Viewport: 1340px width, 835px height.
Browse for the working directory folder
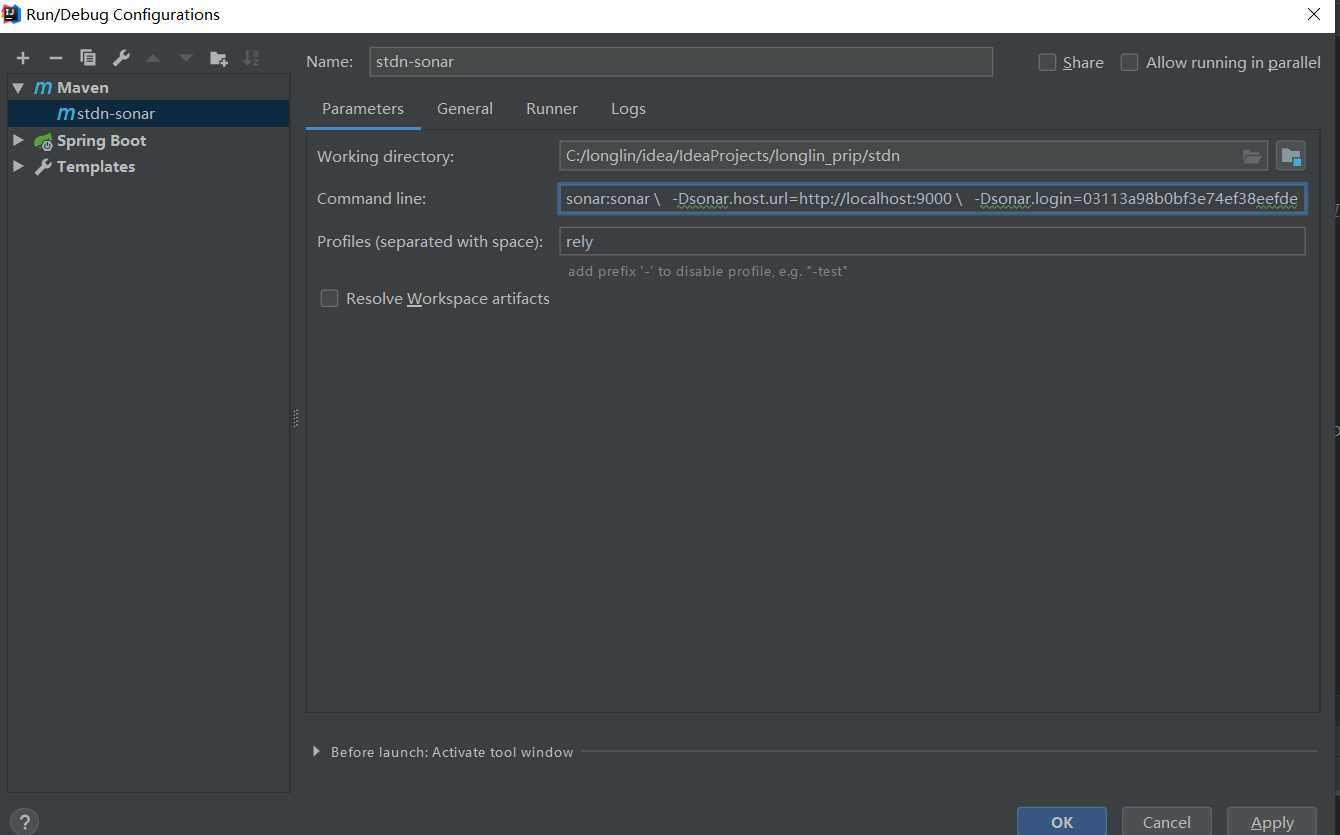(x=1252, y=156)
